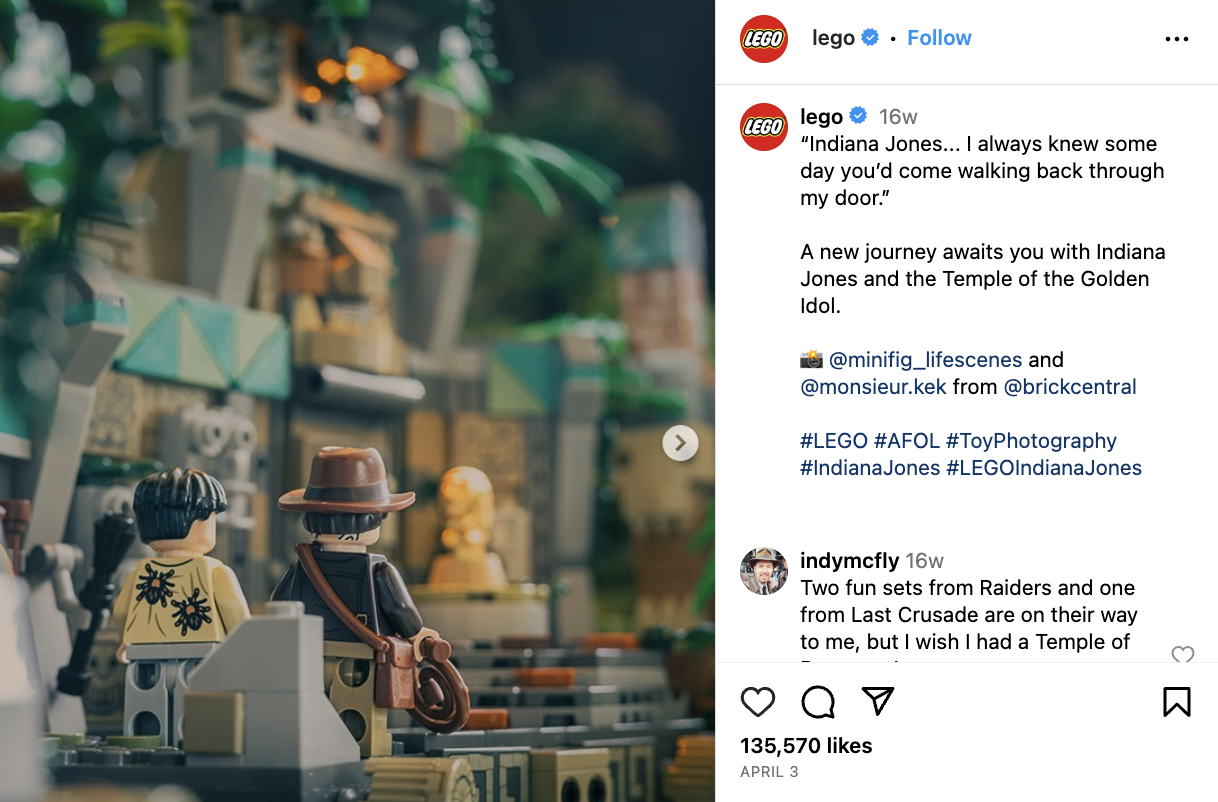
Task: Like the post with the heart icon
Action: pyautogui.click(x=758, y=702)
